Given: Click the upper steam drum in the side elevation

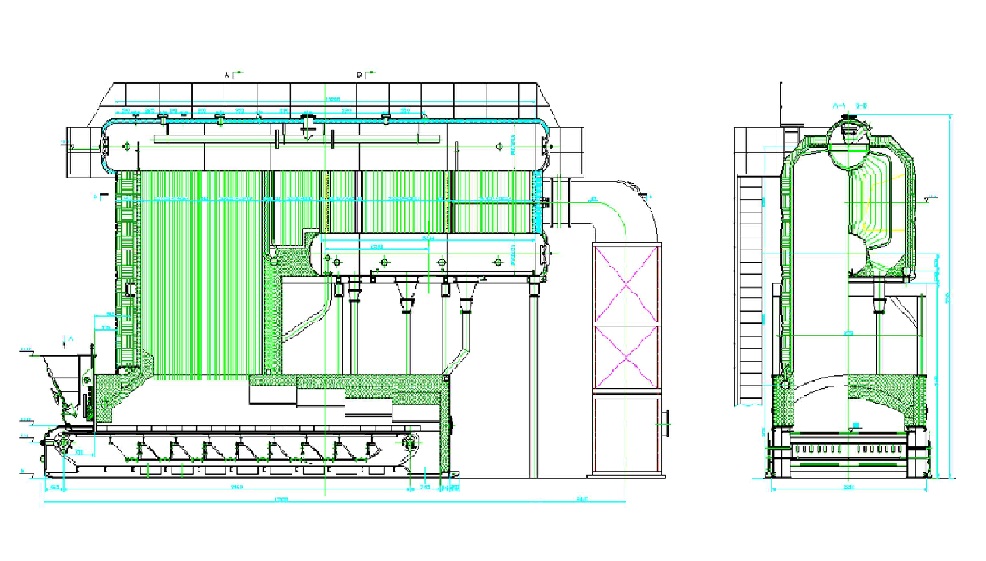Looking at the screenshot, I should click(330, 147).
